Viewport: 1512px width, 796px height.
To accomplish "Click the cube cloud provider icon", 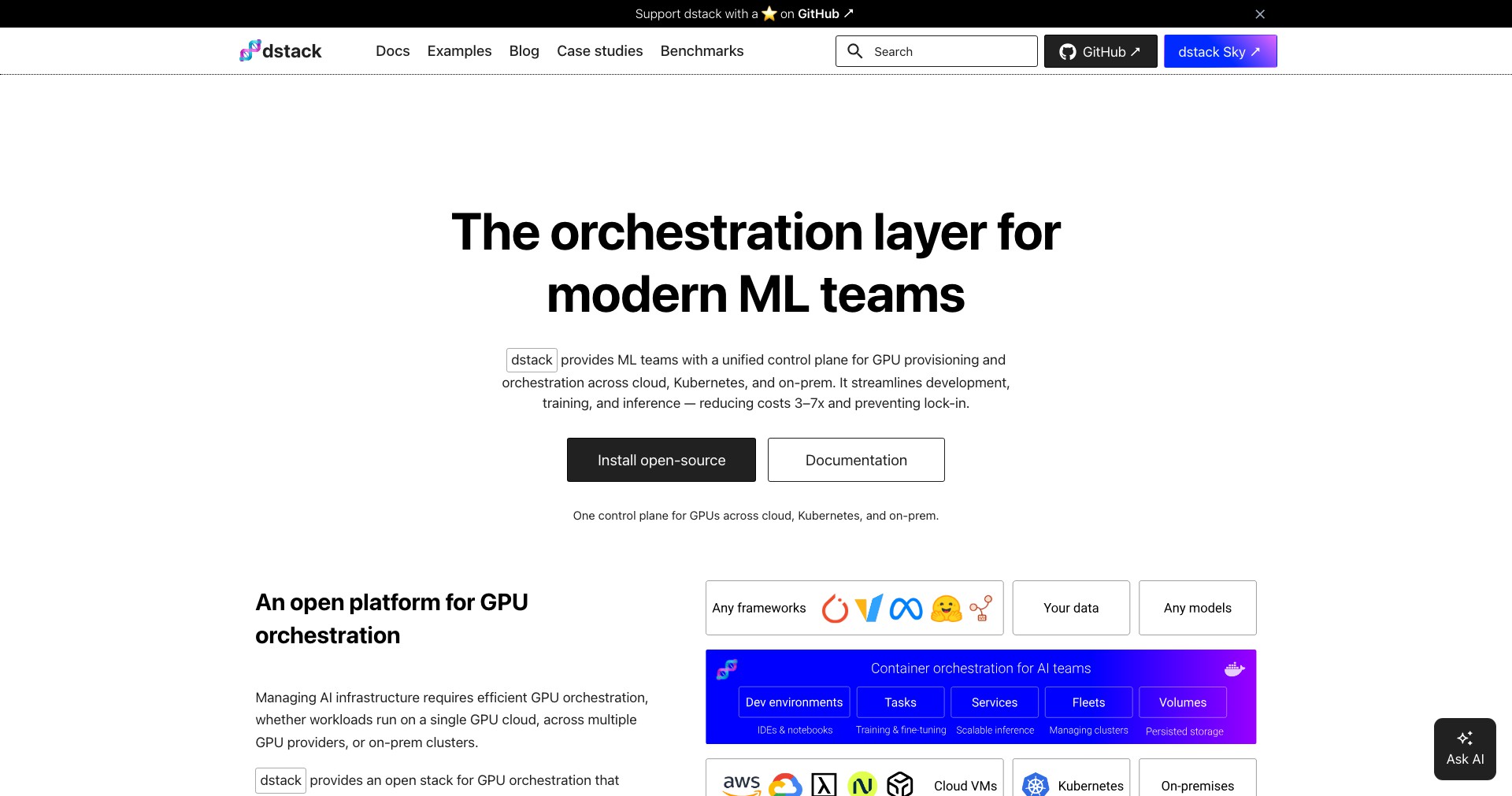I will (900, 784).
